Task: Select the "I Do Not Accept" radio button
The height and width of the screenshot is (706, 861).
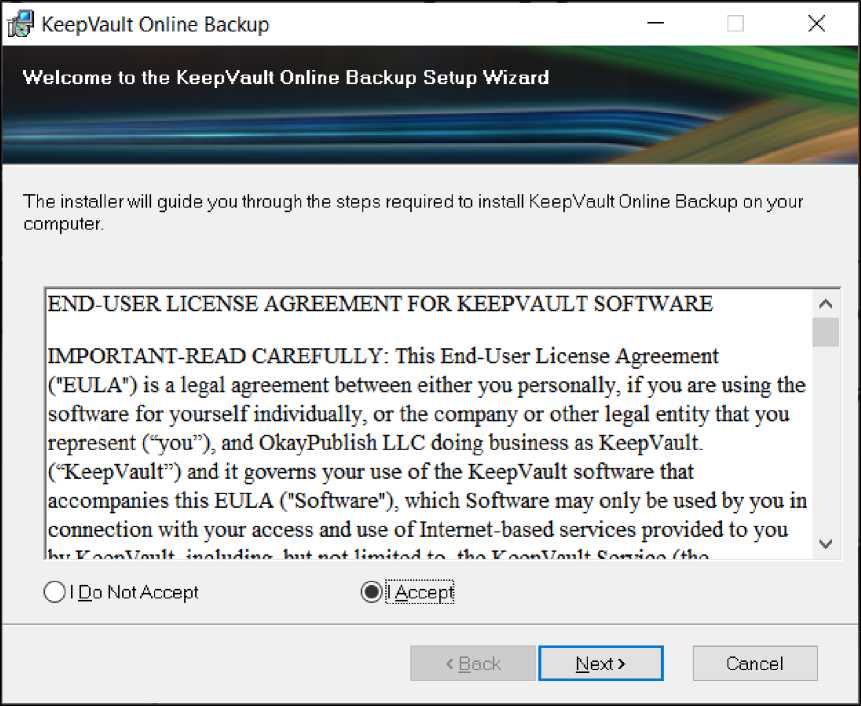Action: point(55,593)
